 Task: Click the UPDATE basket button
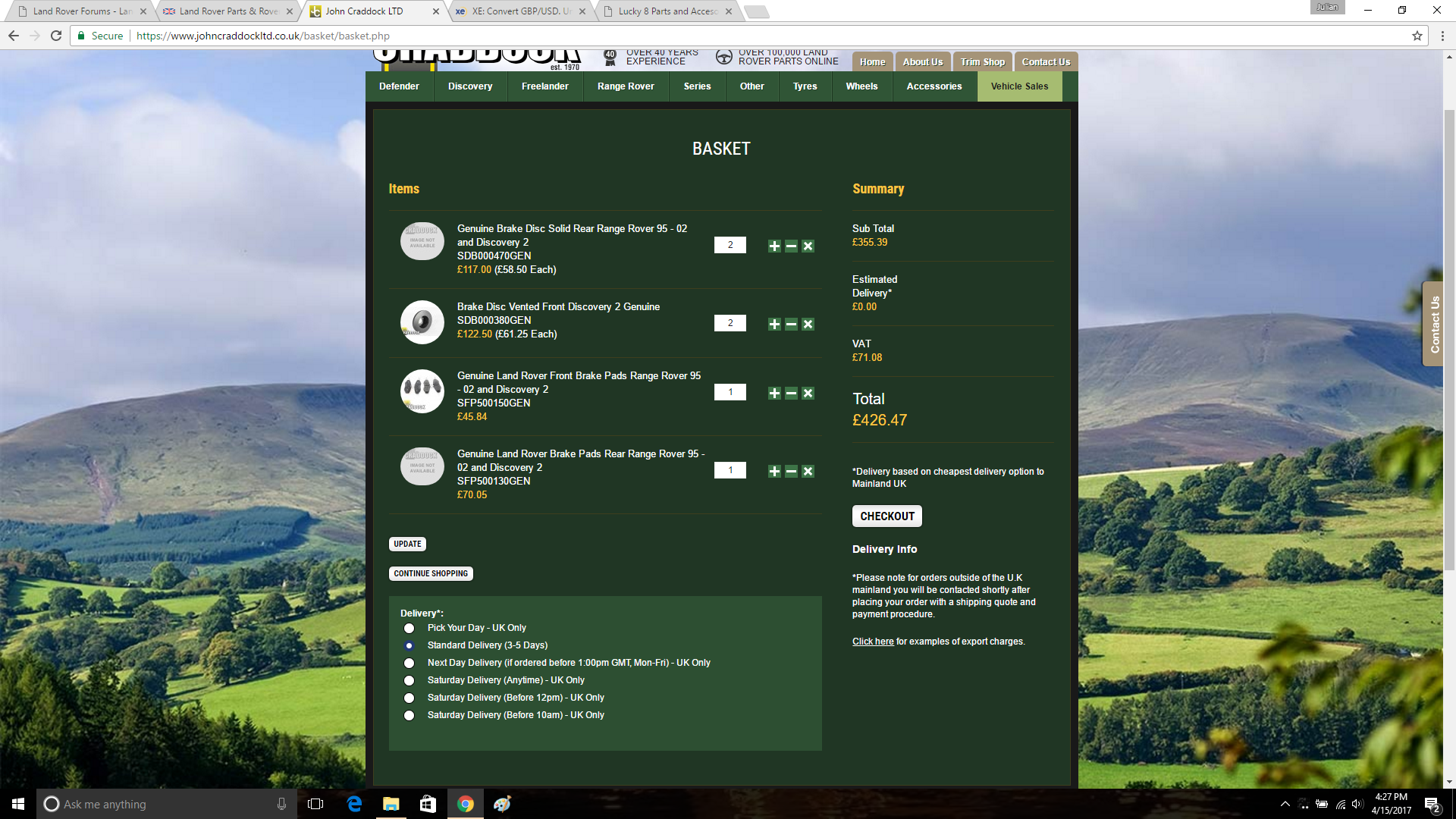click(407, 544)
